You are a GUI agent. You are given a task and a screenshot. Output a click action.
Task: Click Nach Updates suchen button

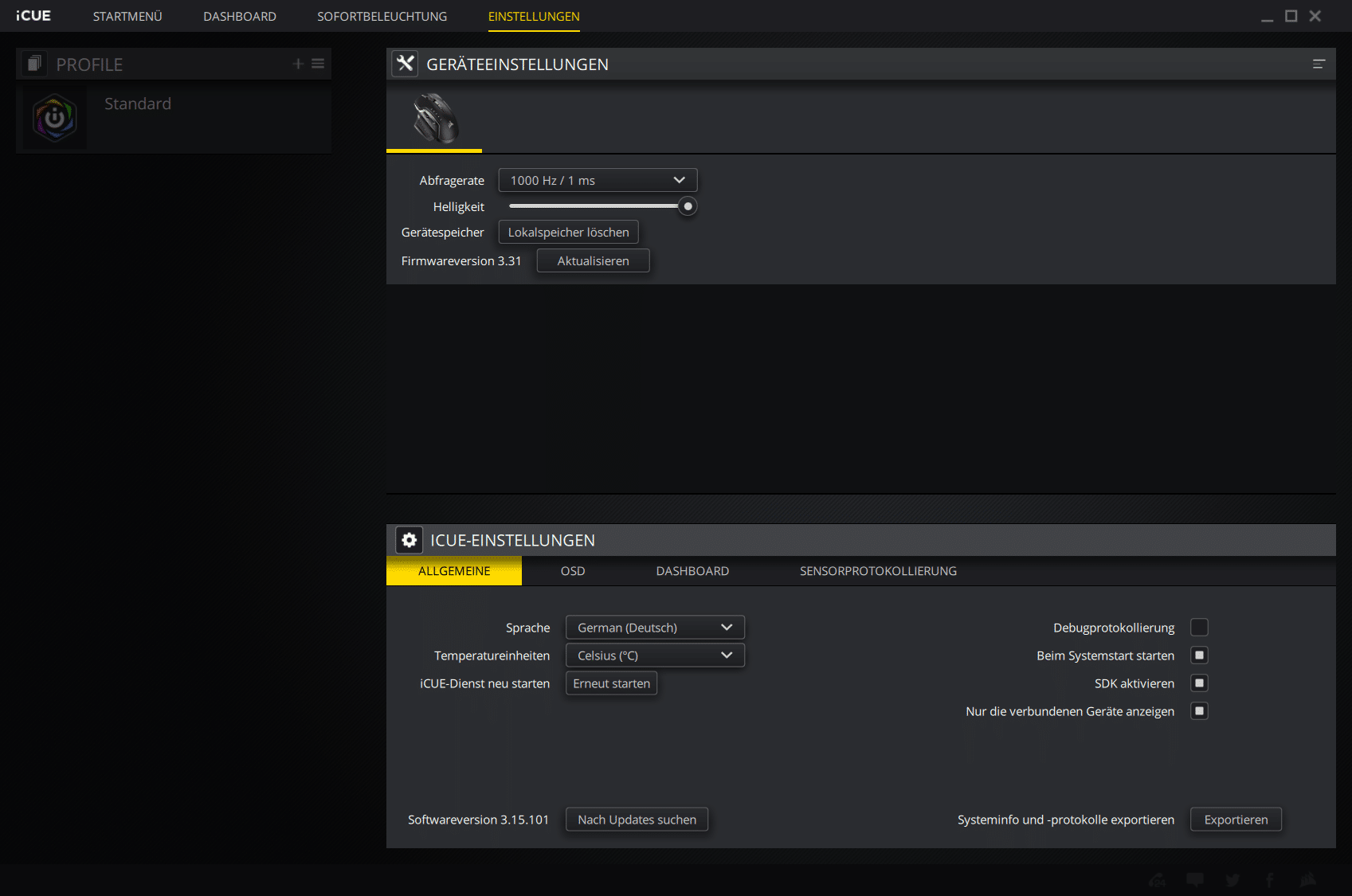click(x=637, y=820)
